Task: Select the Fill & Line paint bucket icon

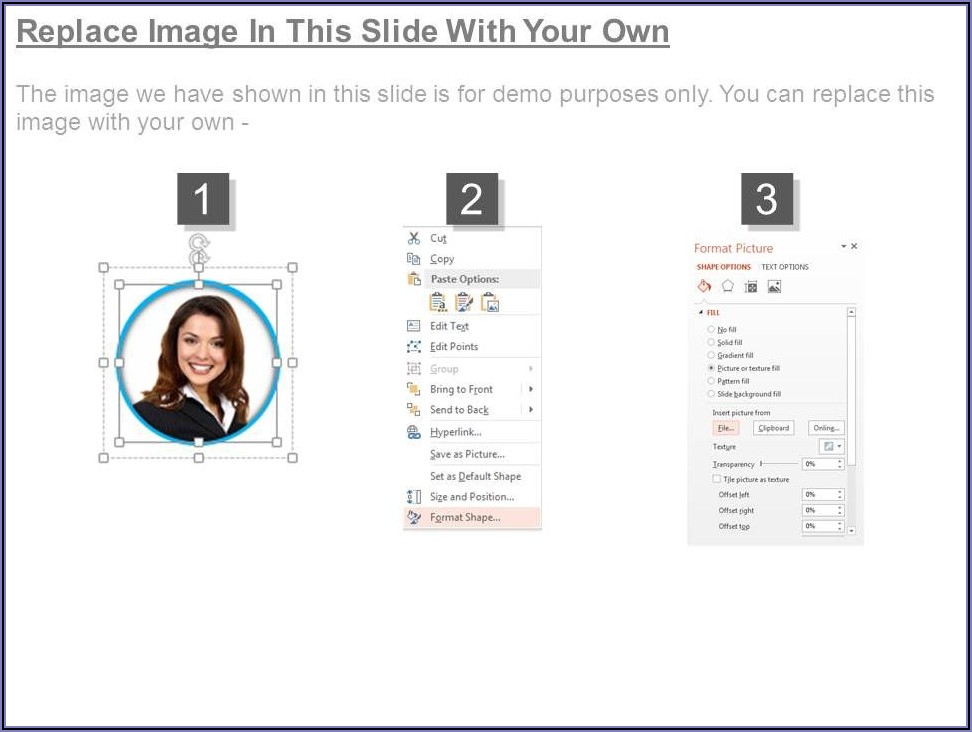Action: tap(704, 286)
